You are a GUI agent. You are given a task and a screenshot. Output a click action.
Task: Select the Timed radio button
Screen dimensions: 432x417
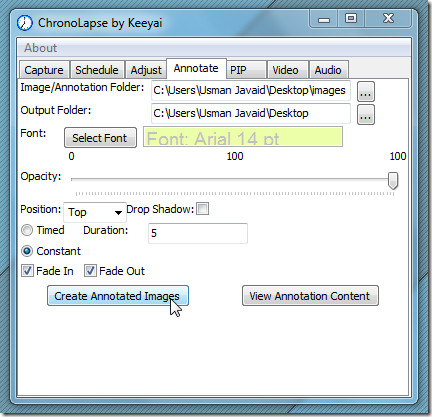[x=27, y=230]
